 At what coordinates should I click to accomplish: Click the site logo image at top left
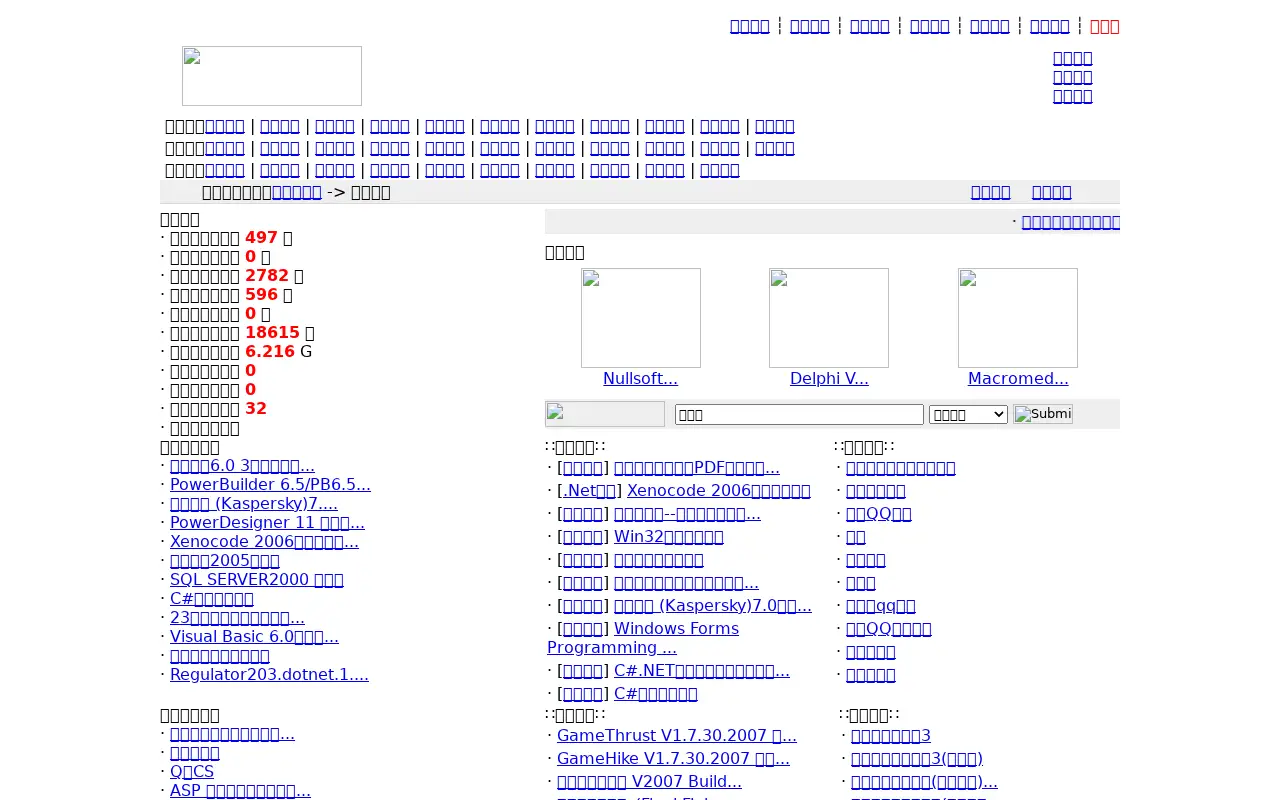[272, 76]
